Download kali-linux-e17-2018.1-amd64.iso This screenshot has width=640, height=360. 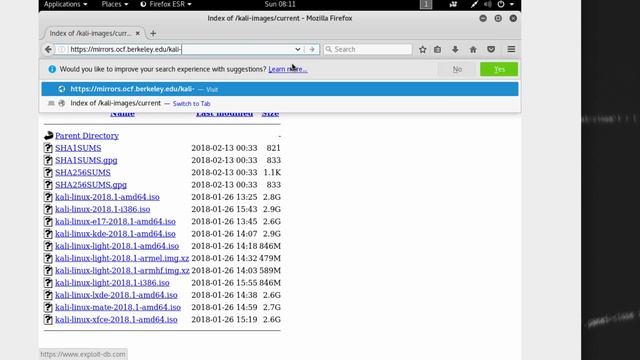(x=116, y=221)
